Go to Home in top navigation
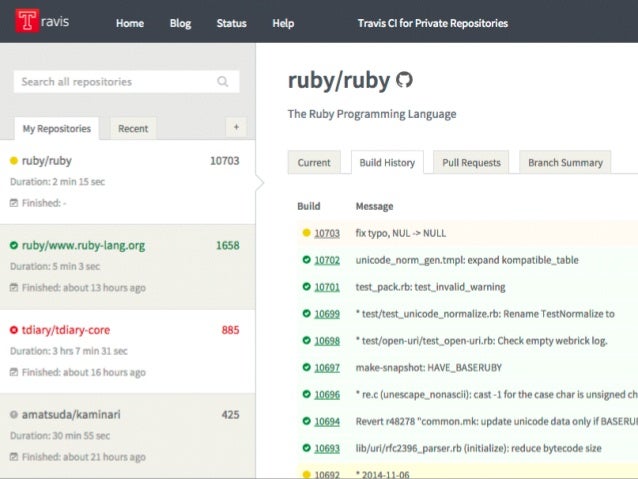 click(x=130, y=23)
